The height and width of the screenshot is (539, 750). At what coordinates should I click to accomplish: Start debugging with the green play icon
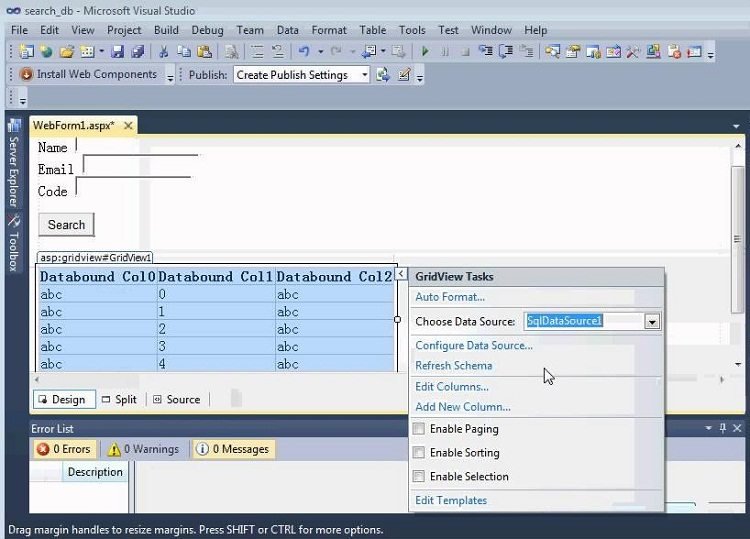coord(425,51)
